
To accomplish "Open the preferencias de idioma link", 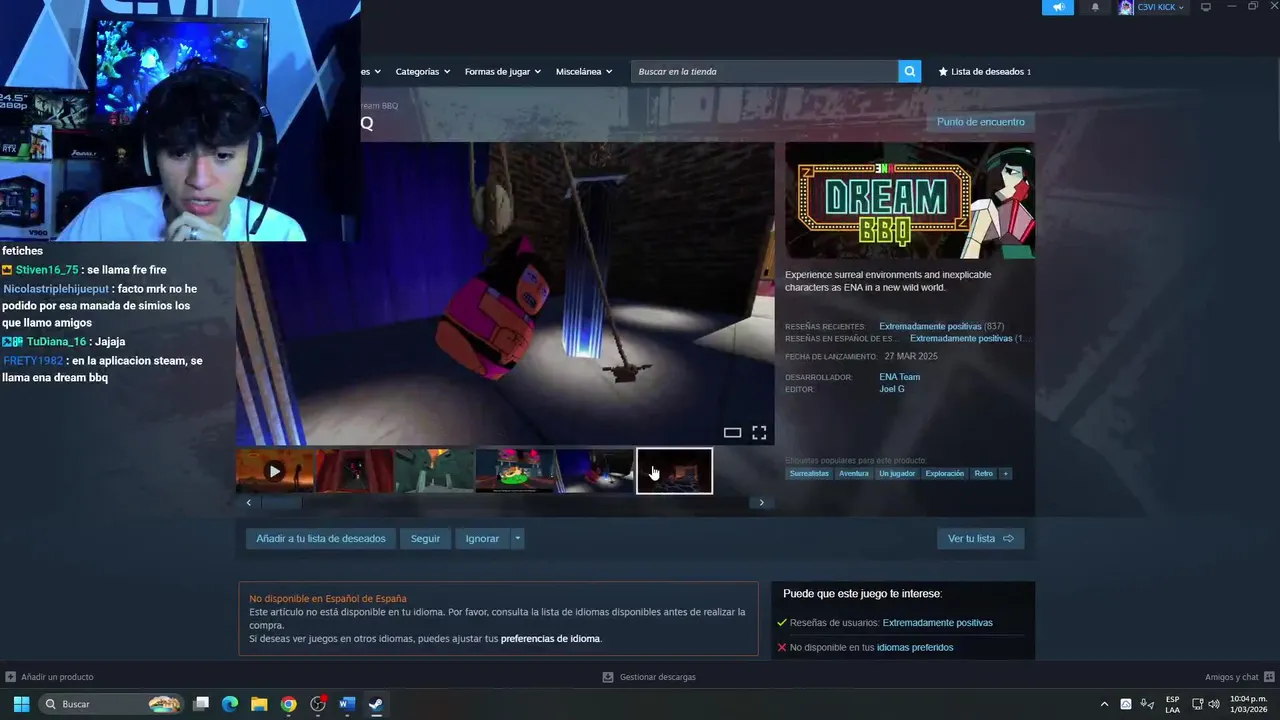I will pos(550,639).
